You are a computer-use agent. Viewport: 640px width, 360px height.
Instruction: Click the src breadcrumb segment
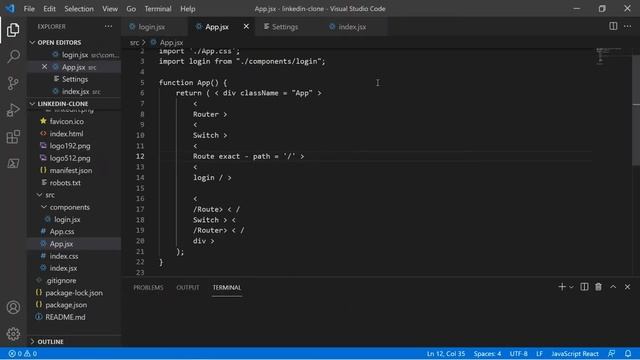(134, 42)
